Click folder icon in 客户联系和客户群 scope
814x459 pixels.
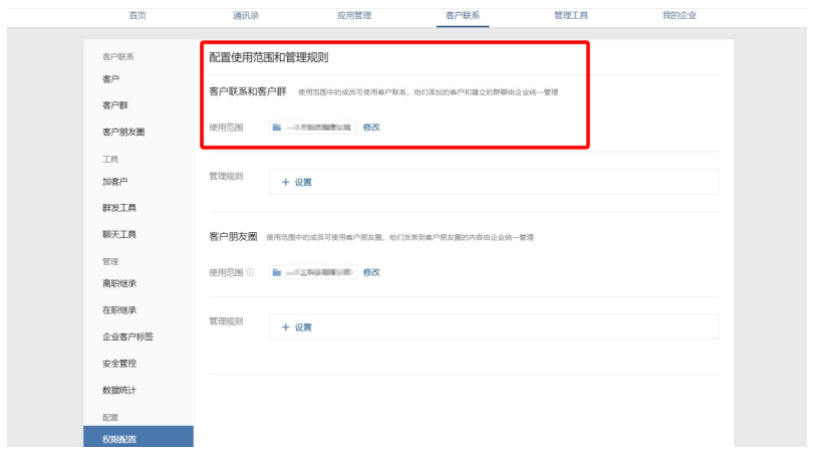coord(277,127)
